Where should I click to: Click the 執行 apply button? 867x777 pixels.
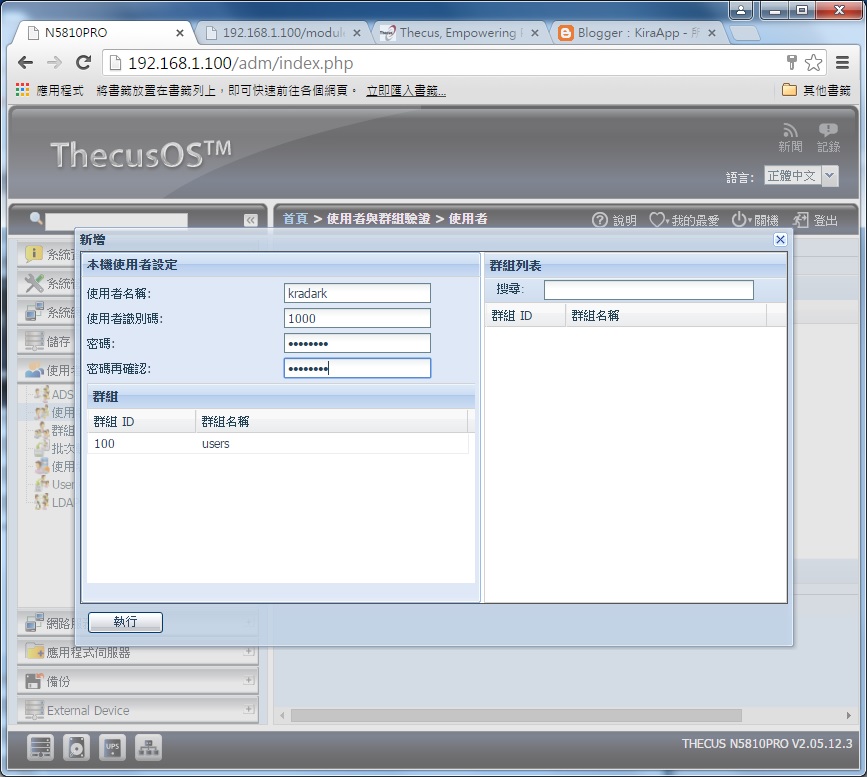(x=126, y=622)
